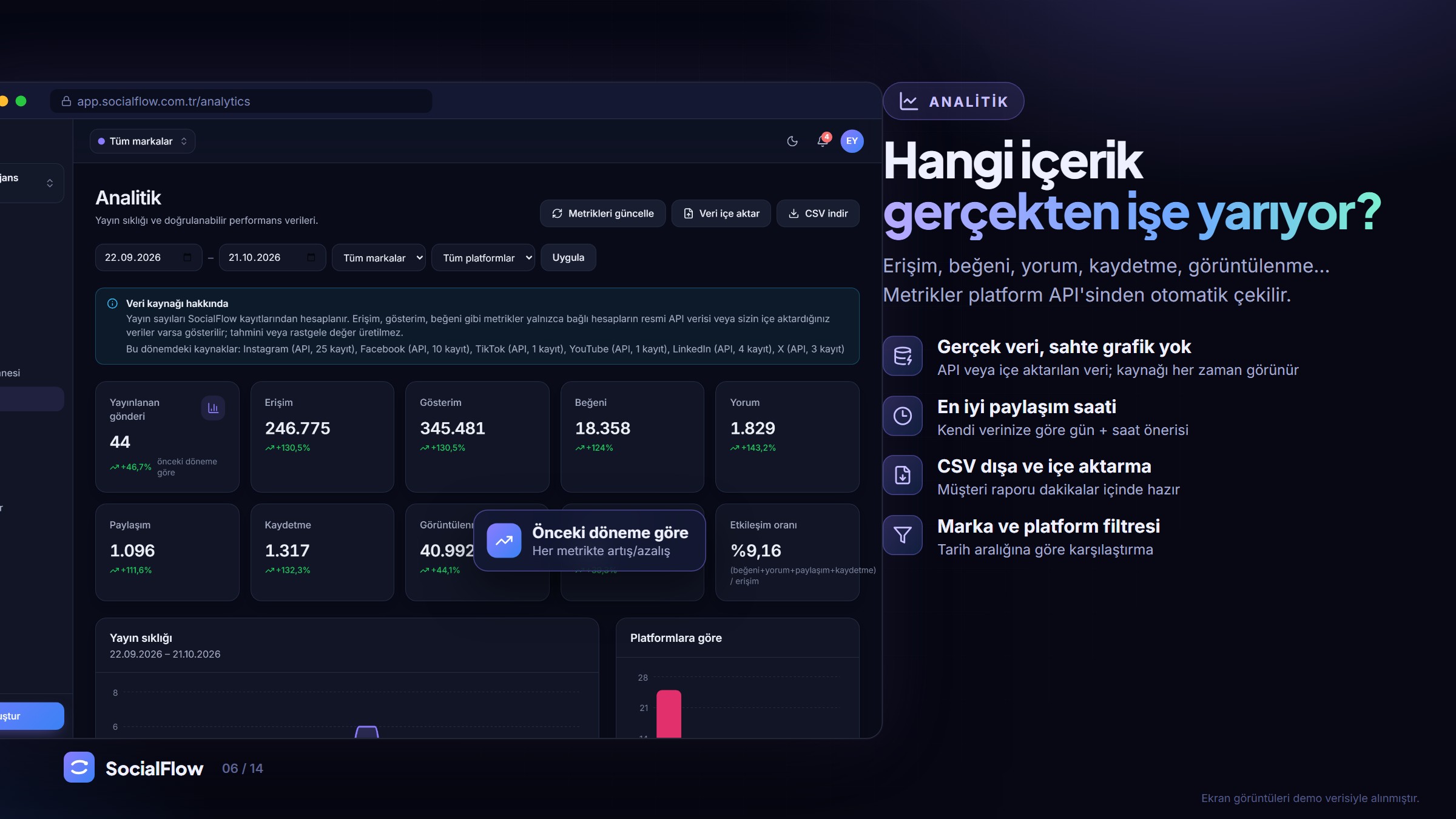Toggle dark mode moon icon
This screenshot has width=1456, height=819.
792,141
